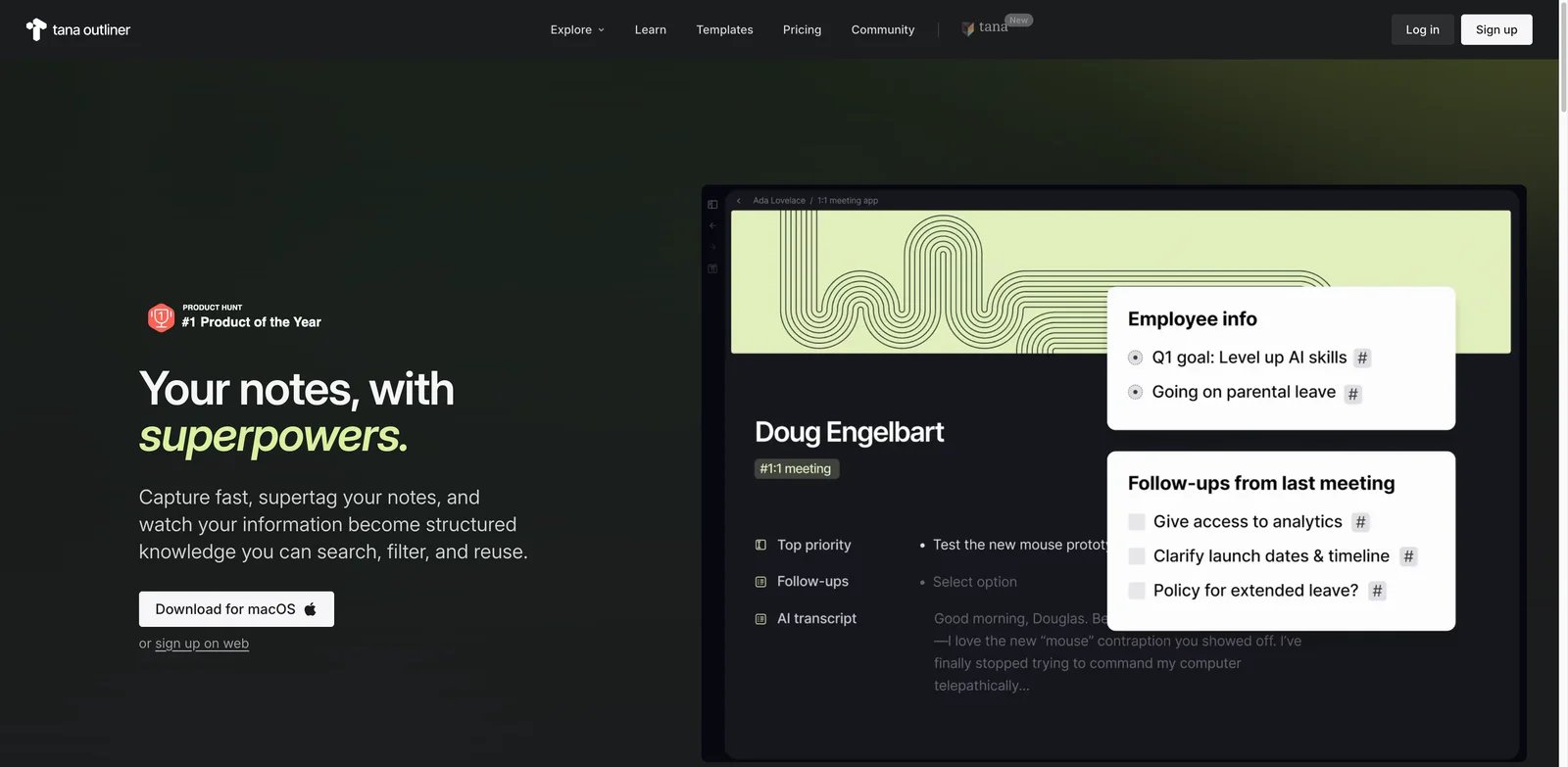Check the Clarify launch dates & timeline checkbox
The image size is (1568, 767).
(x=1137, y=556)
